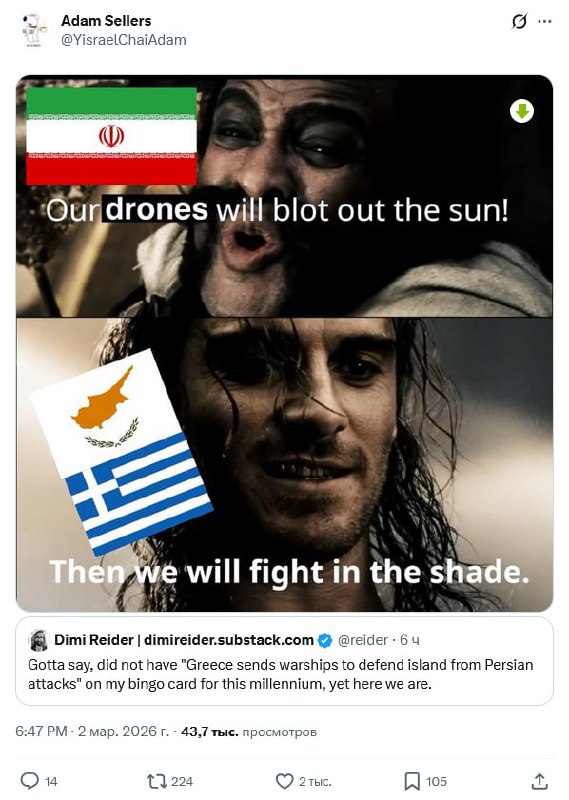The height and width of the screenshot is (800, 569).
Task: Open the Adam Sellers display name link
Action: (x=106, y=21)
